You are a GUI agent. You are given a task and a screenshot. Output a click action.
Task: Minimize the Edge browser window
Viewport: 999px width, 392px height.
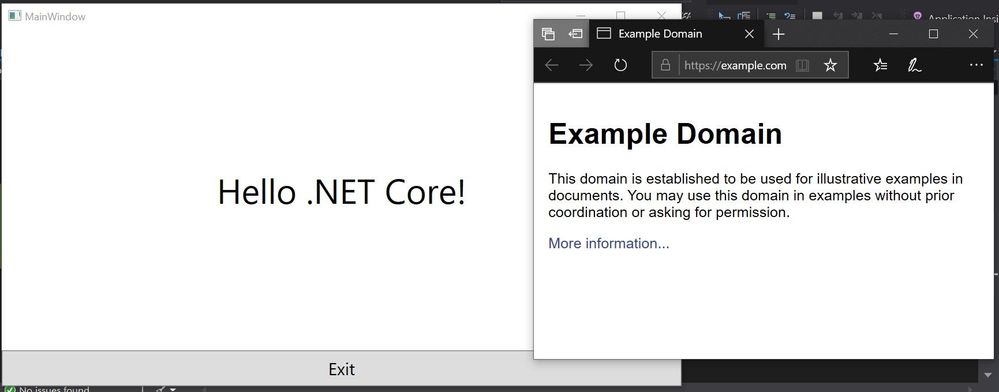[x=894, y=34]
